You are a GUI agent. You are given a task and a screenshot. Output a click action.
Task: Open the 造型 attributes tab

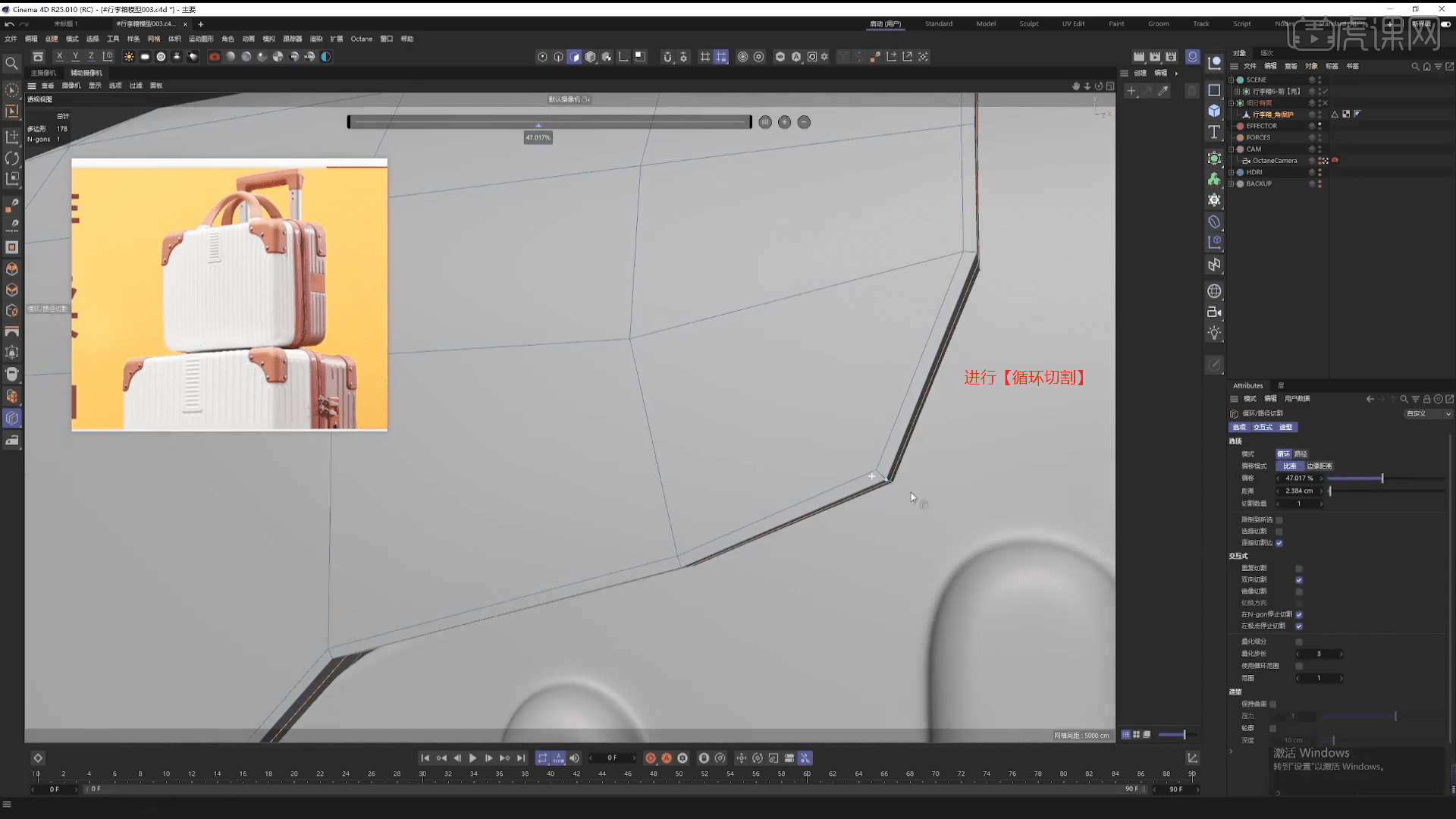click(1285, 428)
